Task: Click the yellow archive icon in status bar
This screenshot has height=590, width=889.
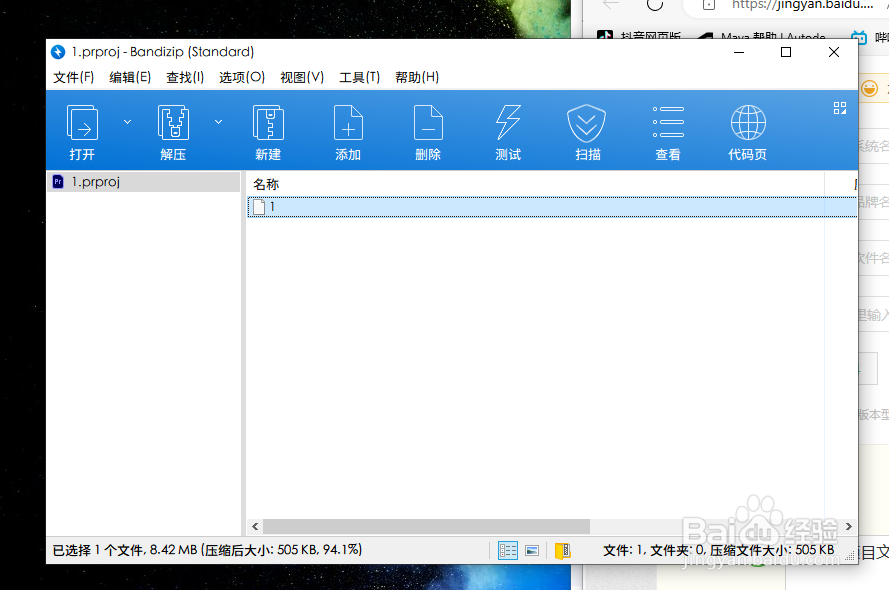Action: point(562,550)
